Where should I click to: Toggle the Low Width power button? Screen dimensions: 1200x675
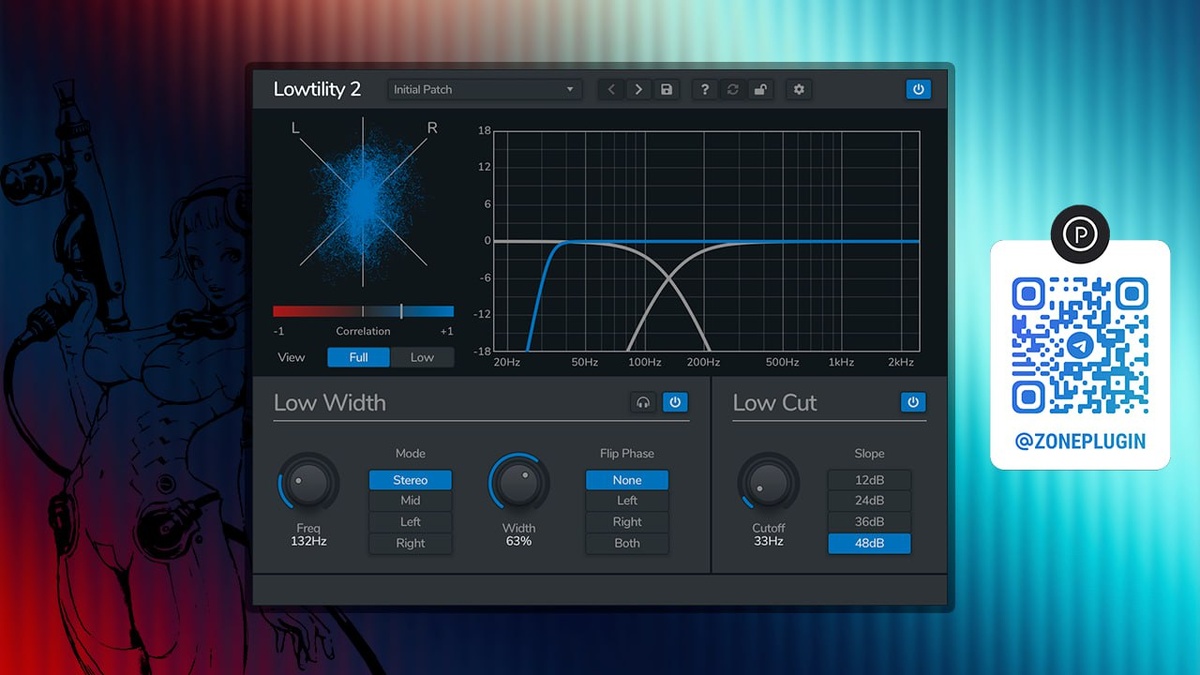point(675,402)
